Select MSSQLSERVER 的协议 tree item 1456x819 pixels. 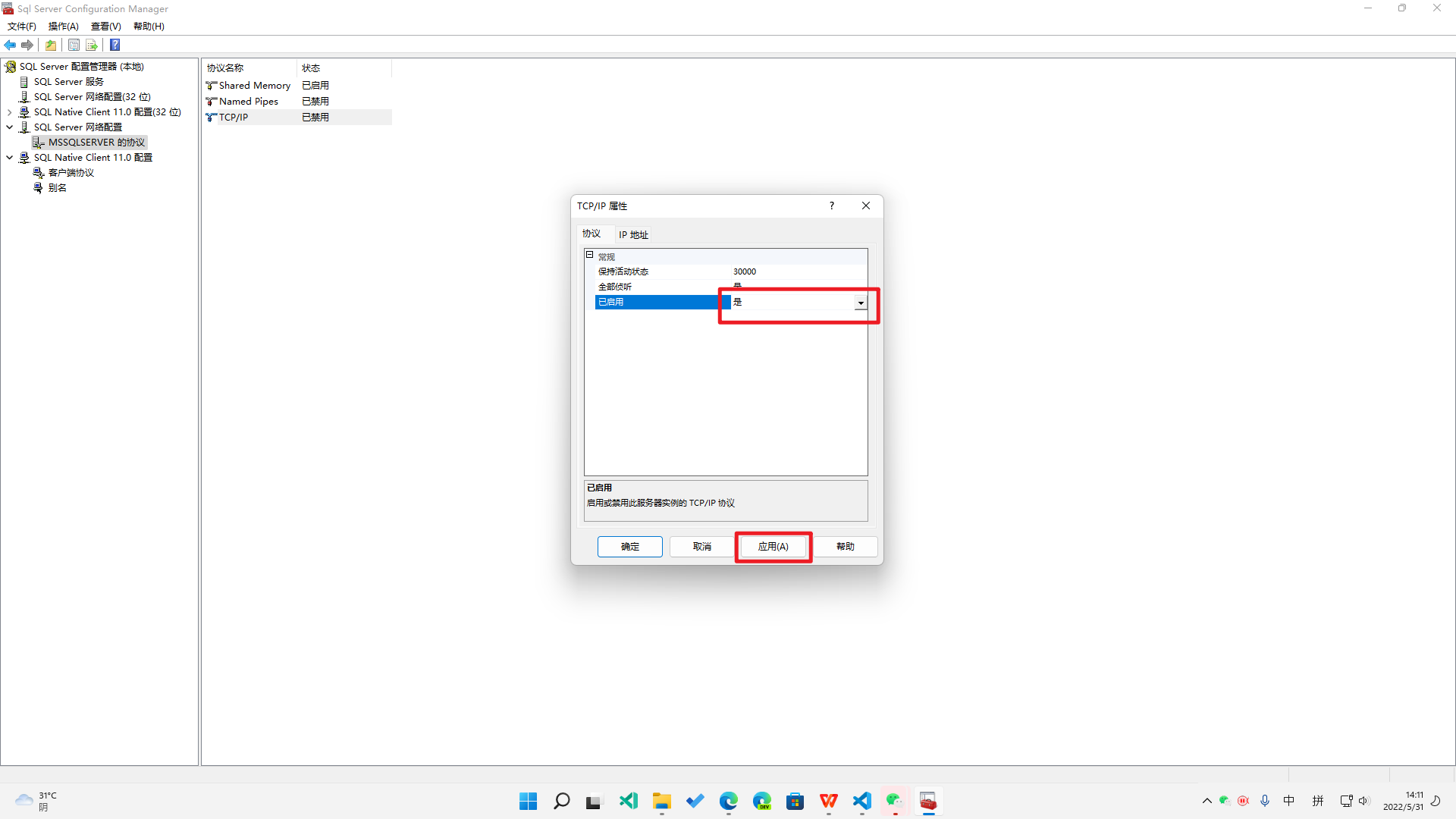(x=96, y=143)
